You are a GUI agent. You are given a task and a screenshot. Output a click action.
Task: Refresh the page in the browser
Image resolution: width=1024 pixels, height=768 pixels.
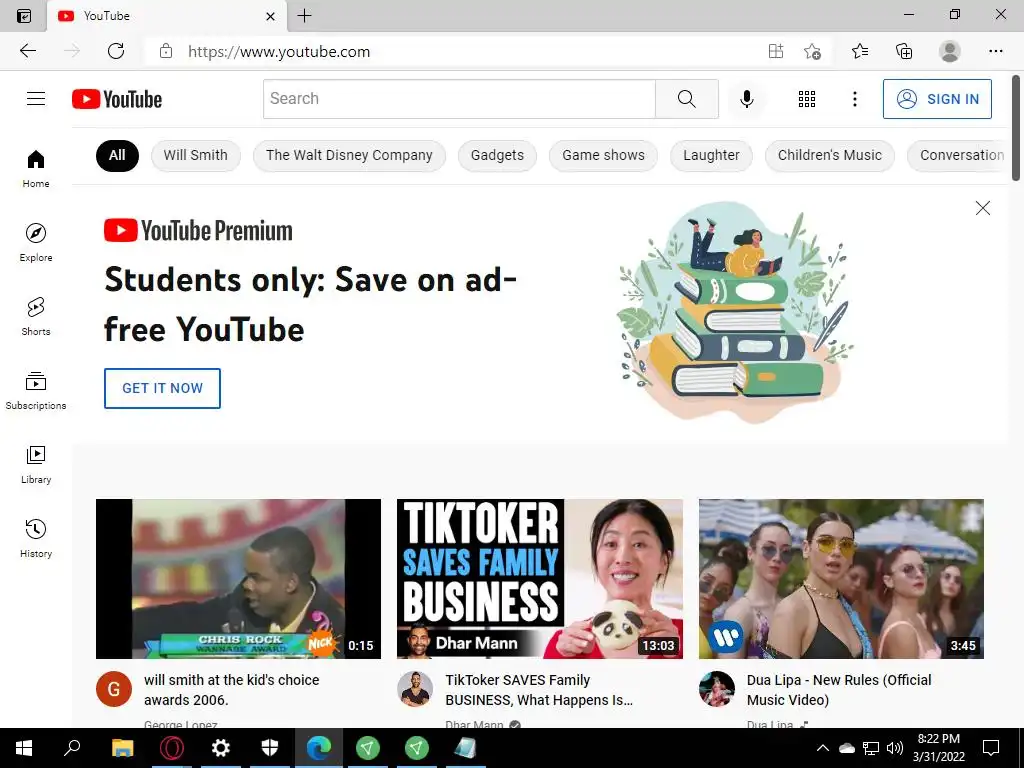pos(116,51)
